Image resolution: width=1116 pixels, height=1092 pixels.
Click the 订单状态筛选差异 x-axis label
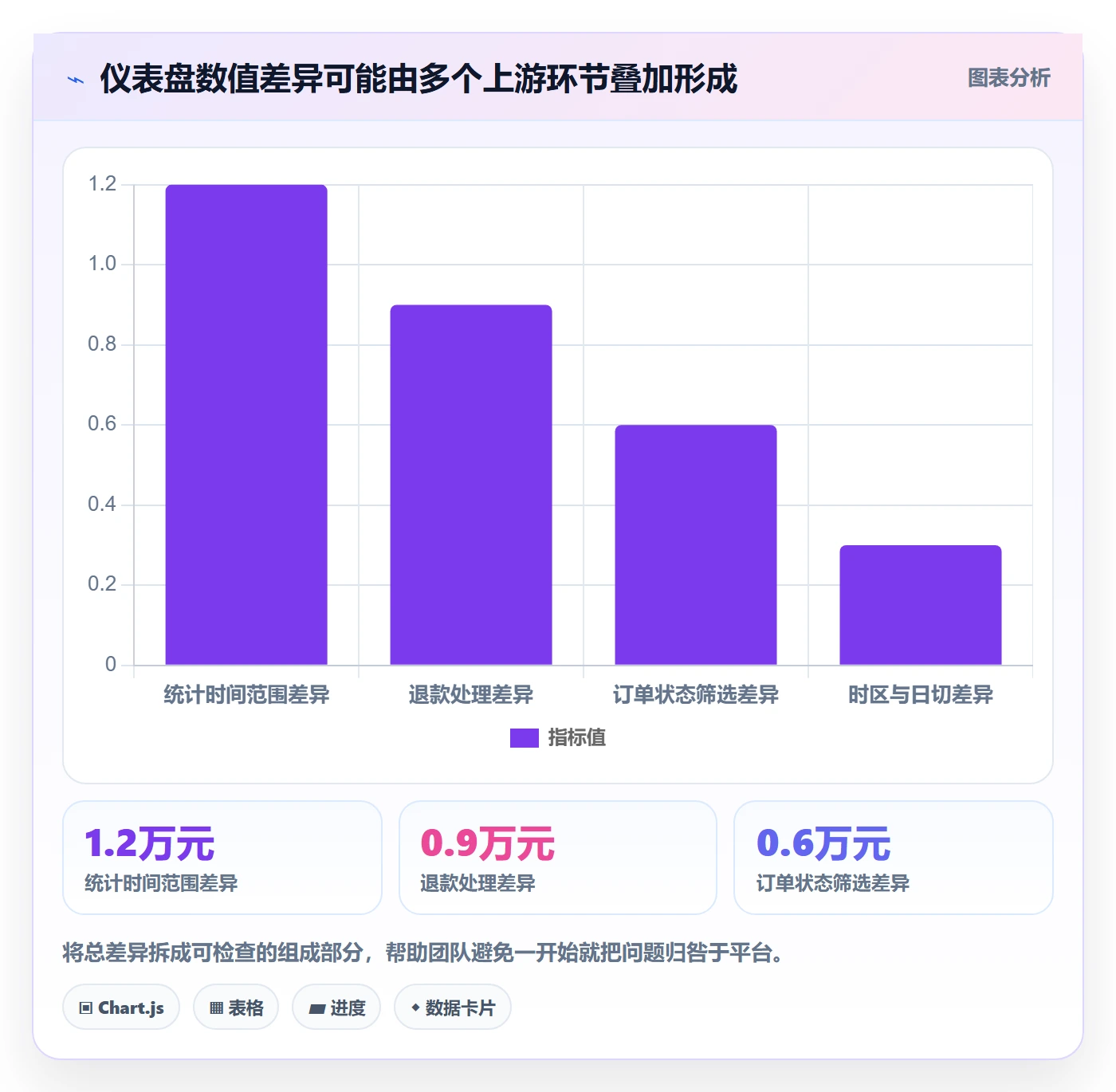[696, 695]
